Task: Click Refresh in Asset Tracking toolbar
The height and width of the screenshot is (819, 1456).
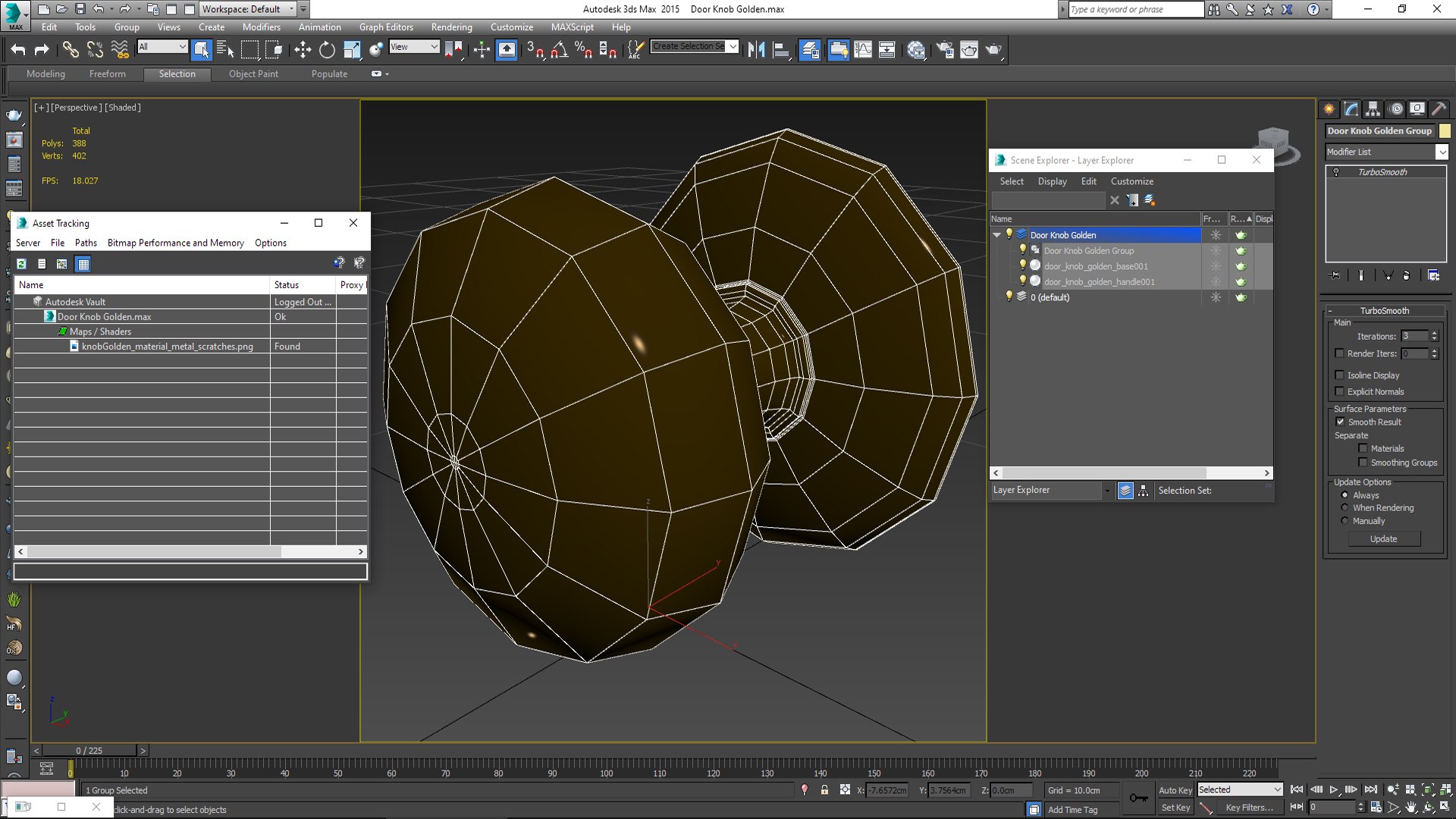Action: tap(21, 264)
